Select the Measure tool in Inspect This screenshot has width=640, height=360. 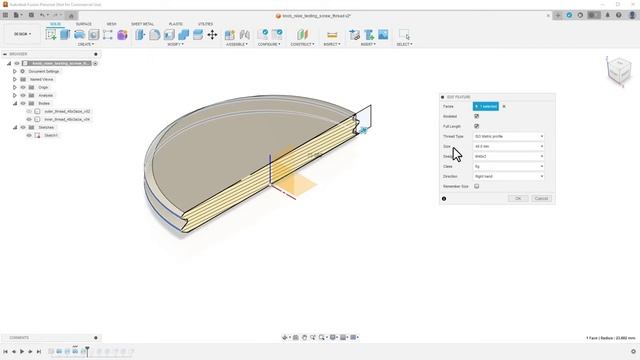pyautogui.click(x=332, y=35)
